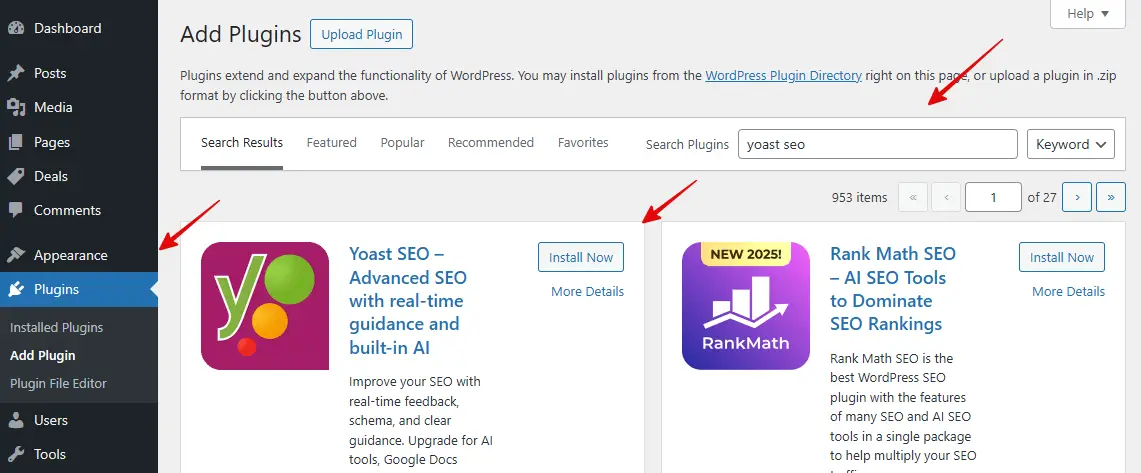
Task: Click the Upload Plugin button
Action: coord(362,34)
